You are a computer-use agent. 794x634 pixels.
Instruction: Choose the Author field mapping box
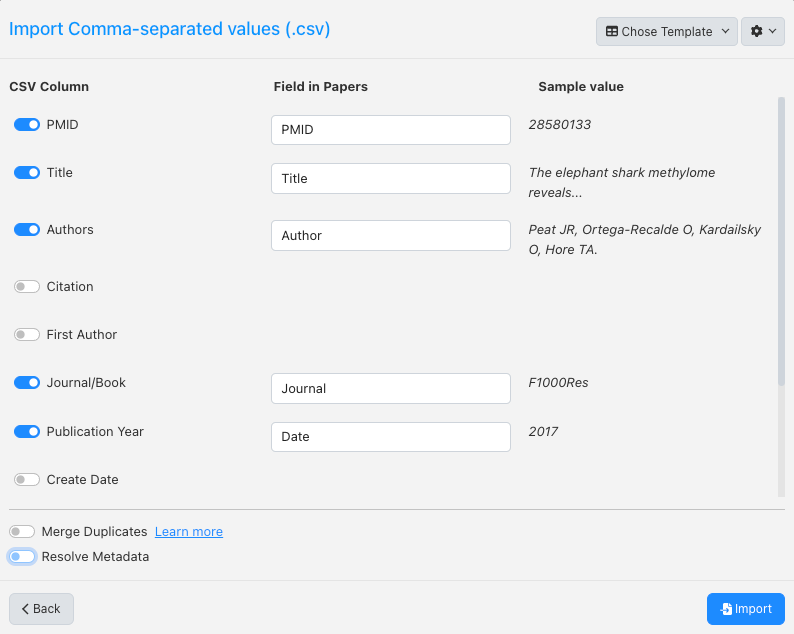tap(391, 236)
